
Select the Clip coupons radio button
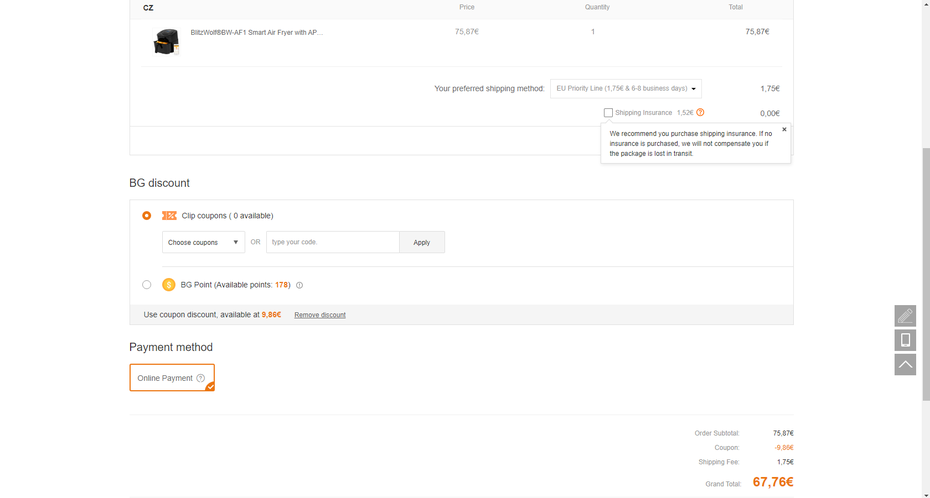click(146, 216)
